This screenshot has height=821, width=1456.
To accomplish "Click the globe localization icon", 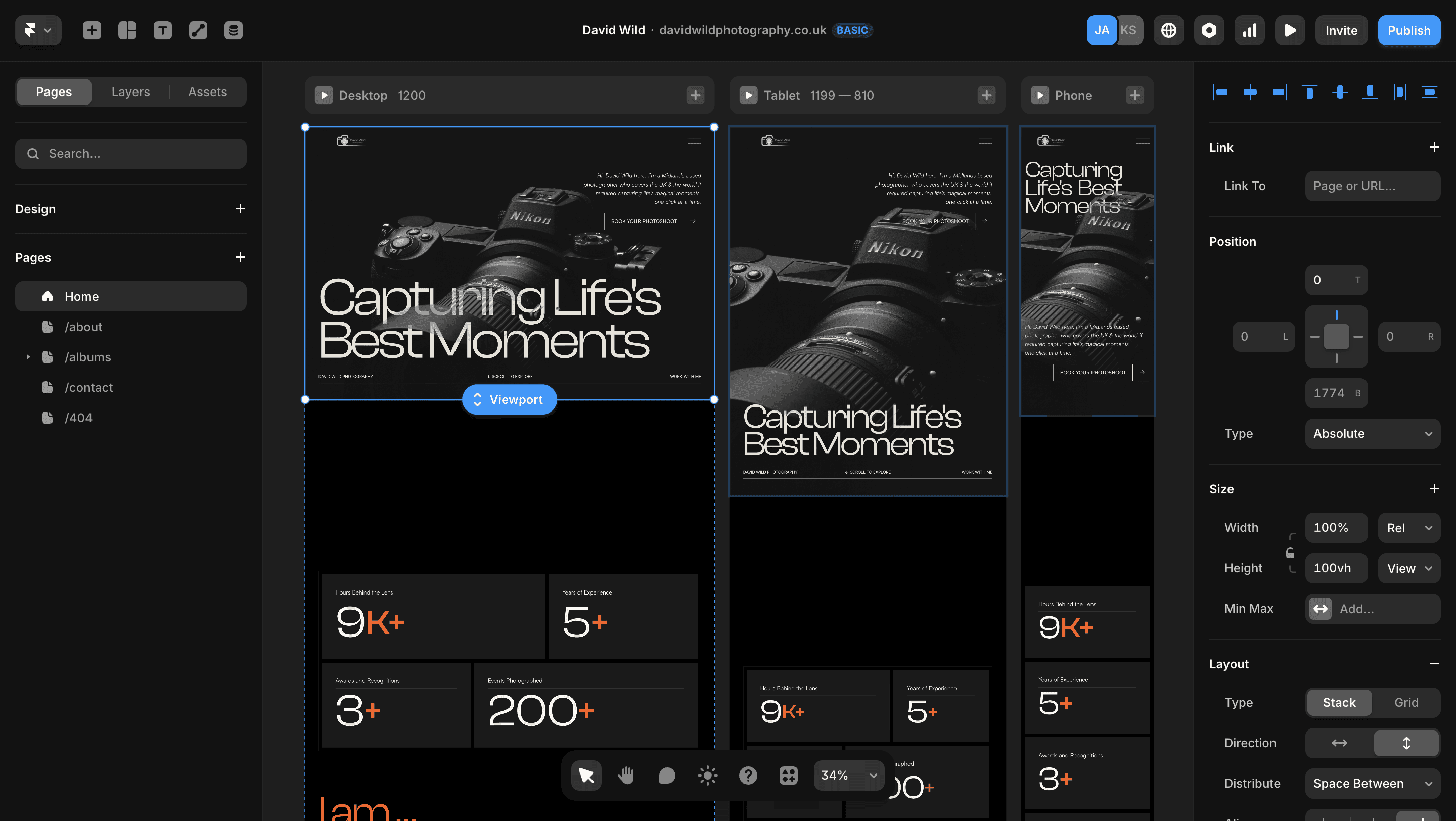I will [x=1168, y=30].
